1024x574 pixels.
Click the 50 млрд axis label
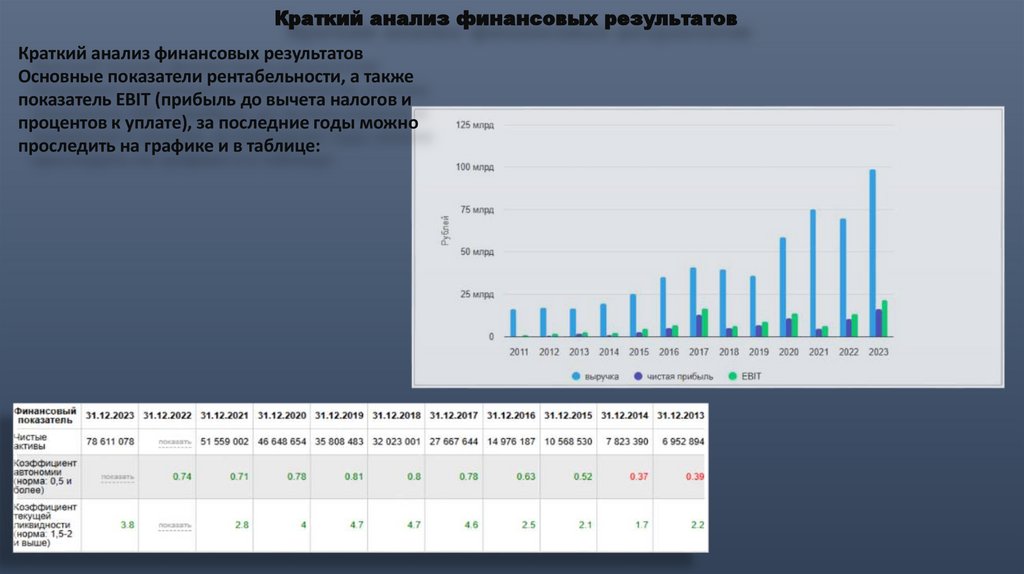pyautogui.click(x=477, y=252)
